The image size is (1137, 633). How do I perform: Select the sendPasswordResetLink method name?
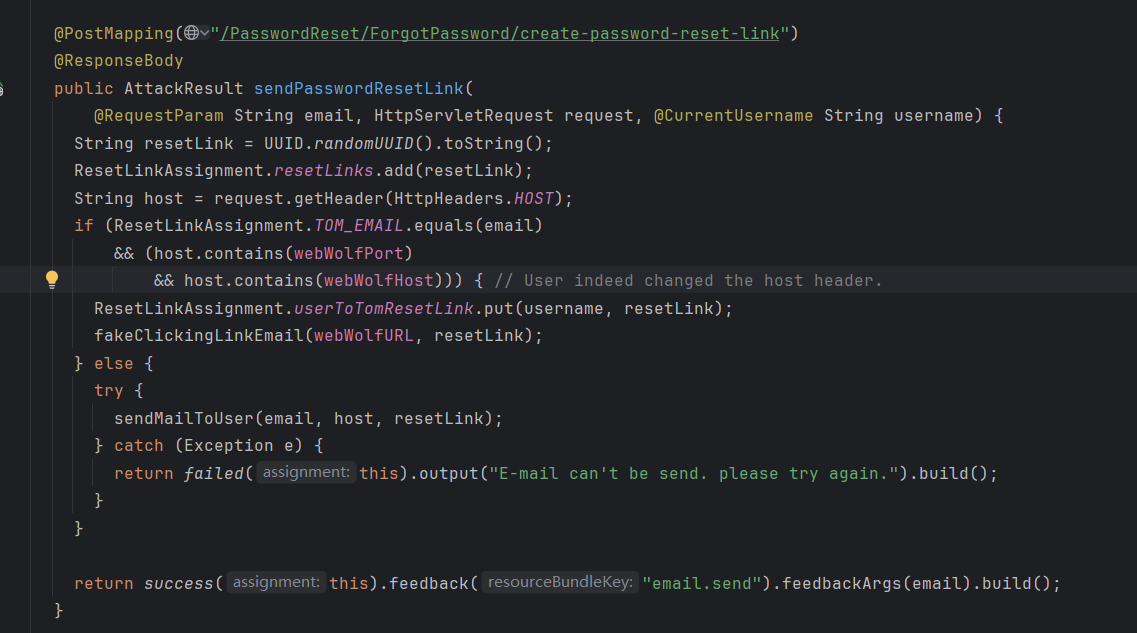(358, 88)
